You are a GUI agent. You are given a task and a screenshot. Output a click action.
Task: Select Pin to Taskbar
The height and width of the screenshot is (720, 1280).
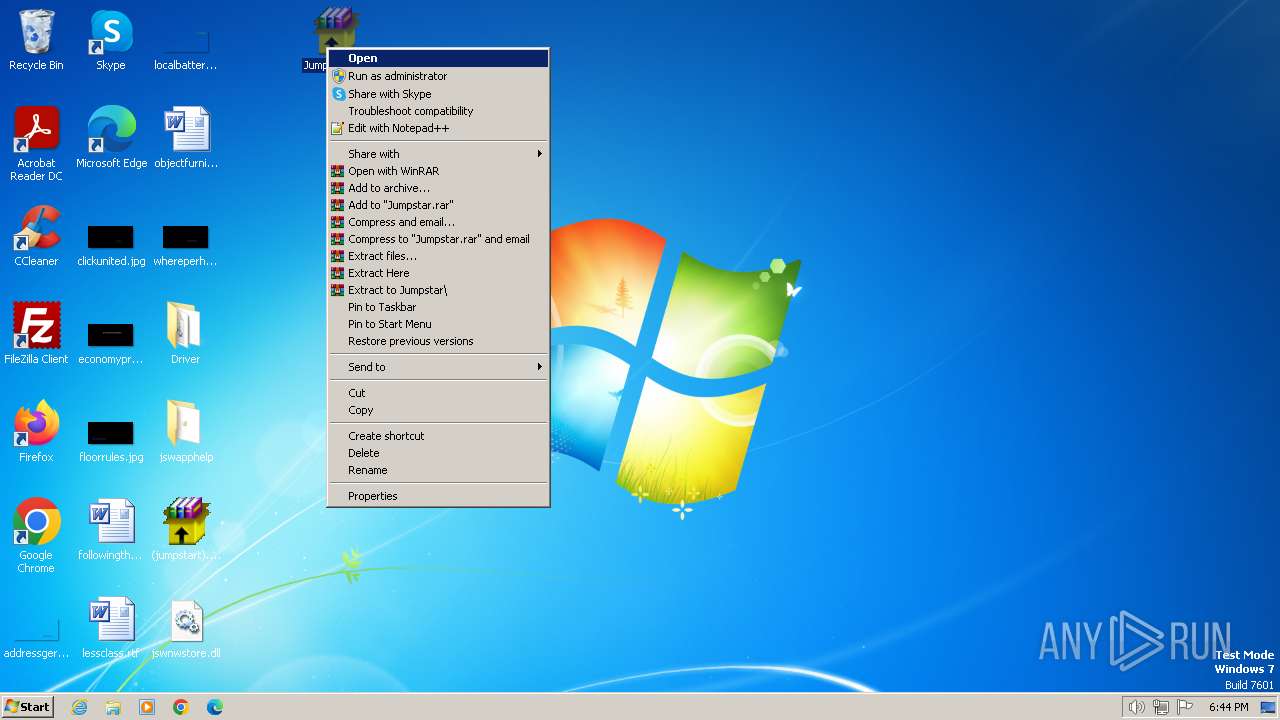pos(439,307)
